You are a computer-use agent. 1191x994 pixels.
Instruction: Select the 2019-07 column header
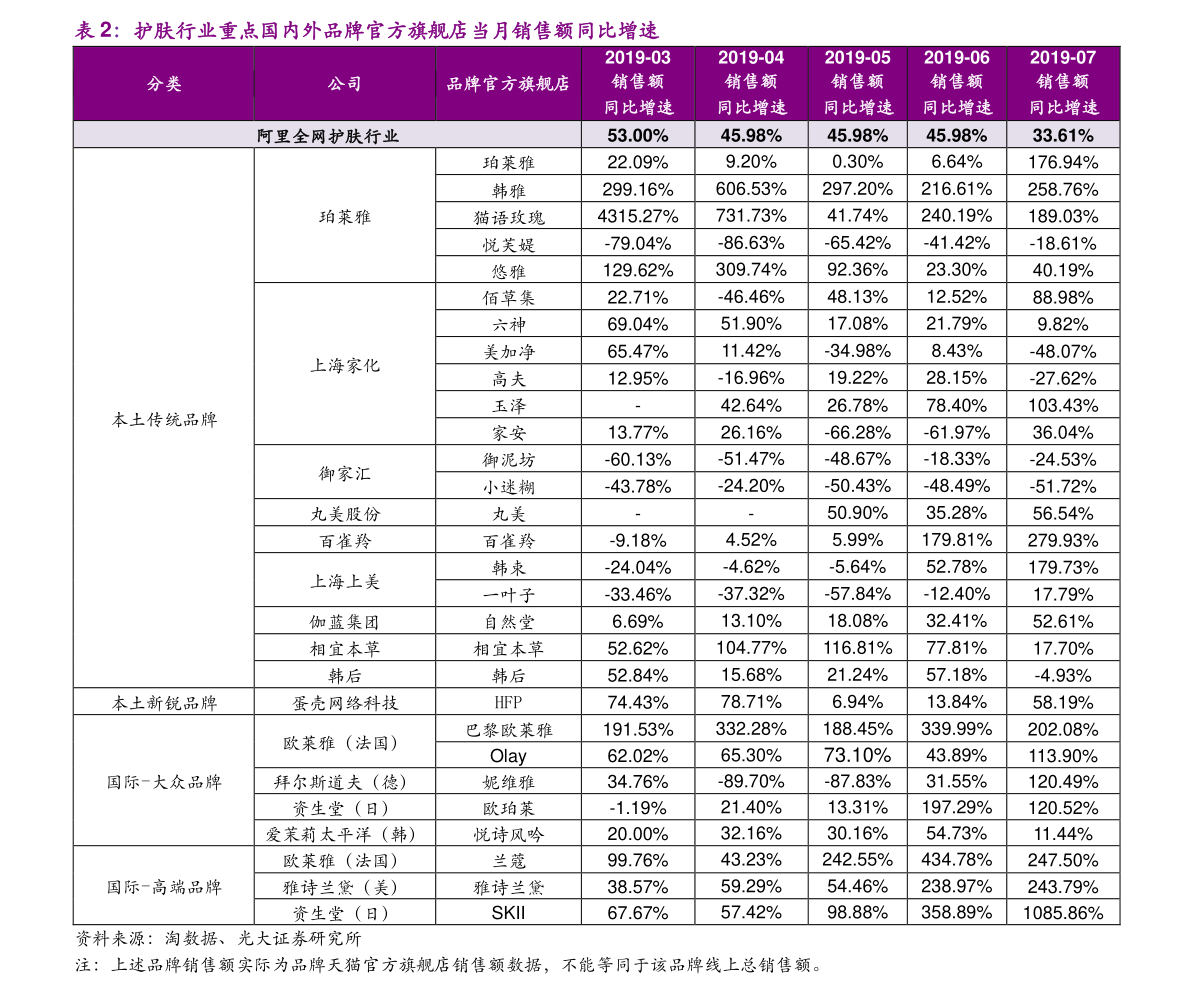[x=1063, y=83]
